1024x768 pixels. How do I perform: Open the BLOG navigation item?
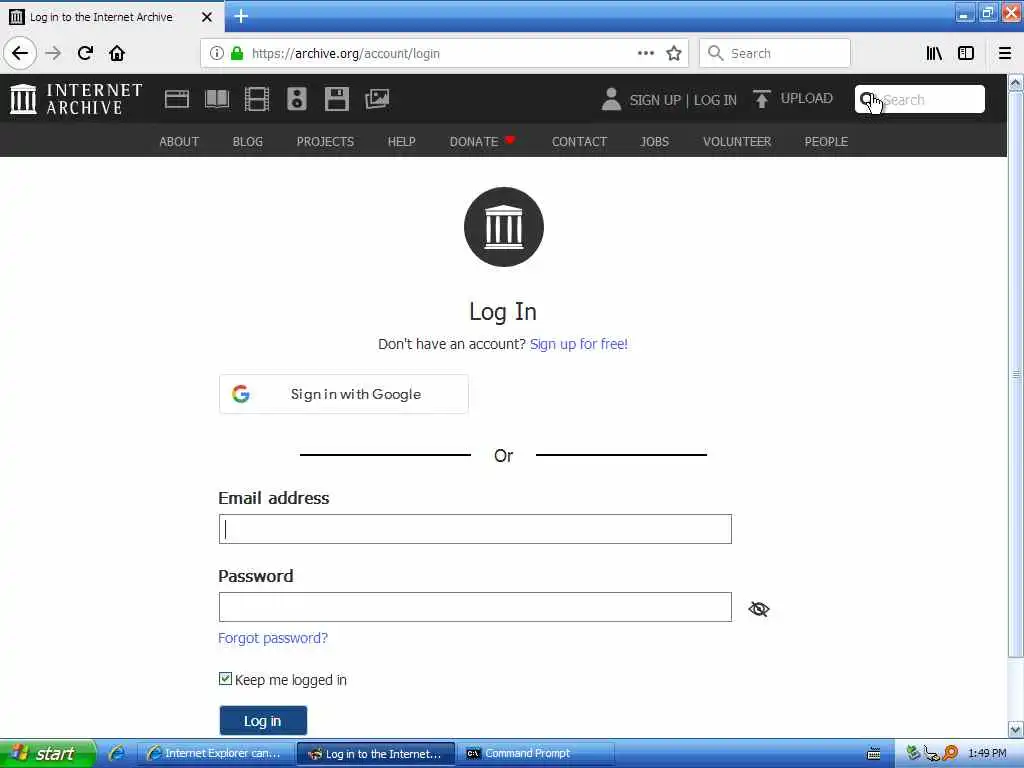(x=248, y=142)
